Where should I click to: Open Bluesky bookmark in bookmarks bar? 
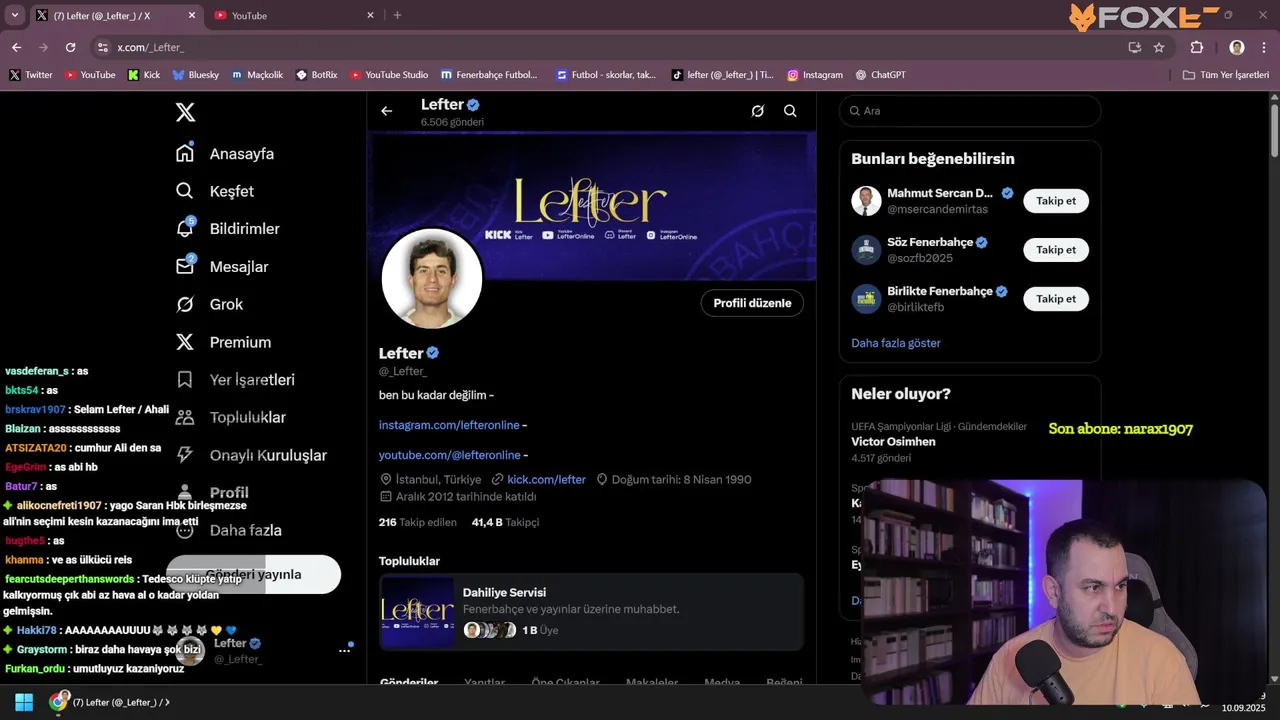point(195,75)
